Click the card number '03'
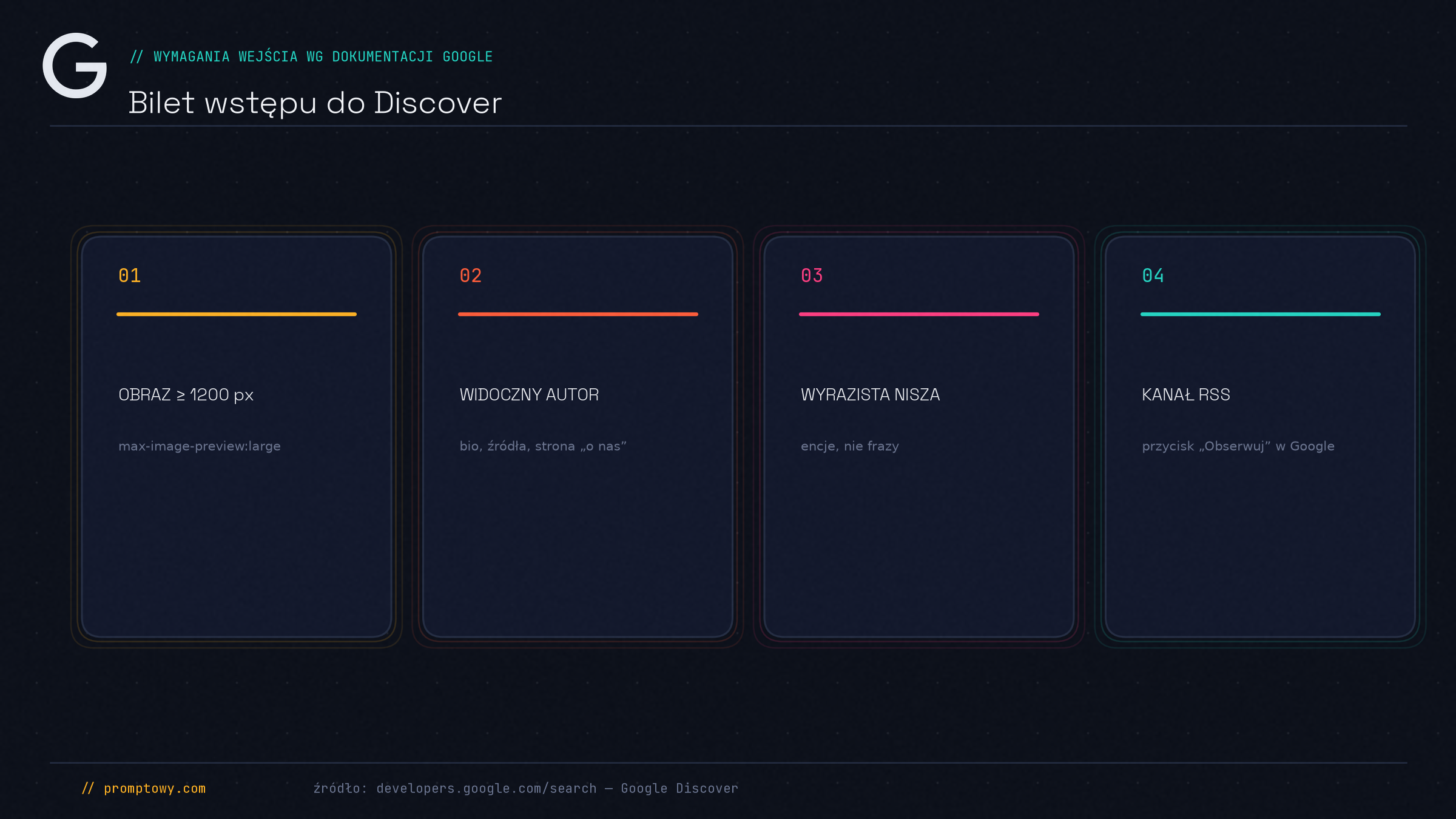This screenshot has width=1456, height=819. [812, 275]
